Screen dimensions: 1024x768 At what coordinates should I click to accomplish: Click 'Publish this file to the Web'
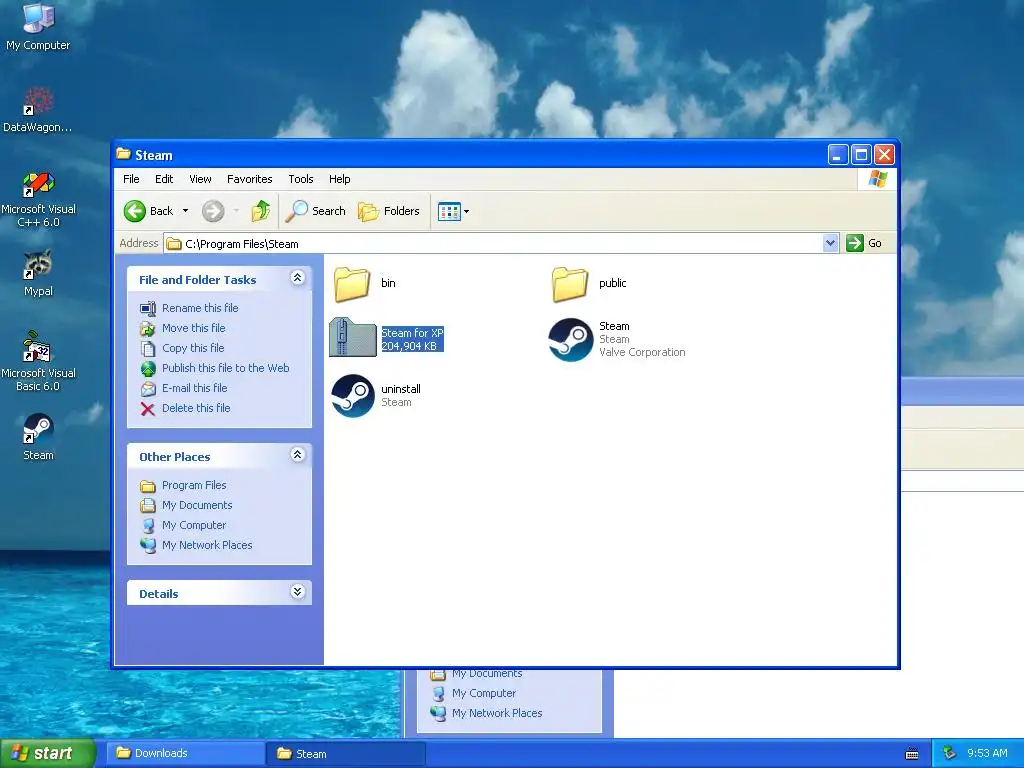225,368
